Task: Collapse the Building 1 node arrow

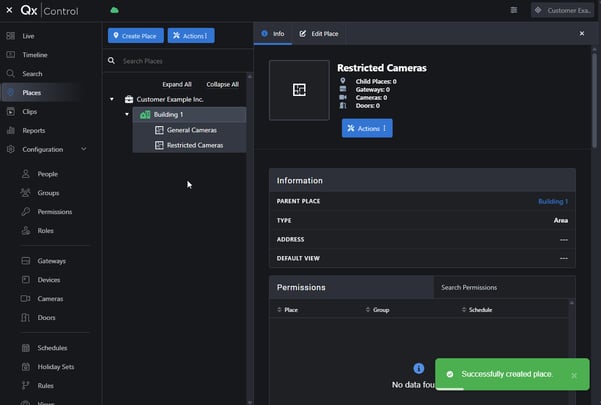Action: click(127, 114)
